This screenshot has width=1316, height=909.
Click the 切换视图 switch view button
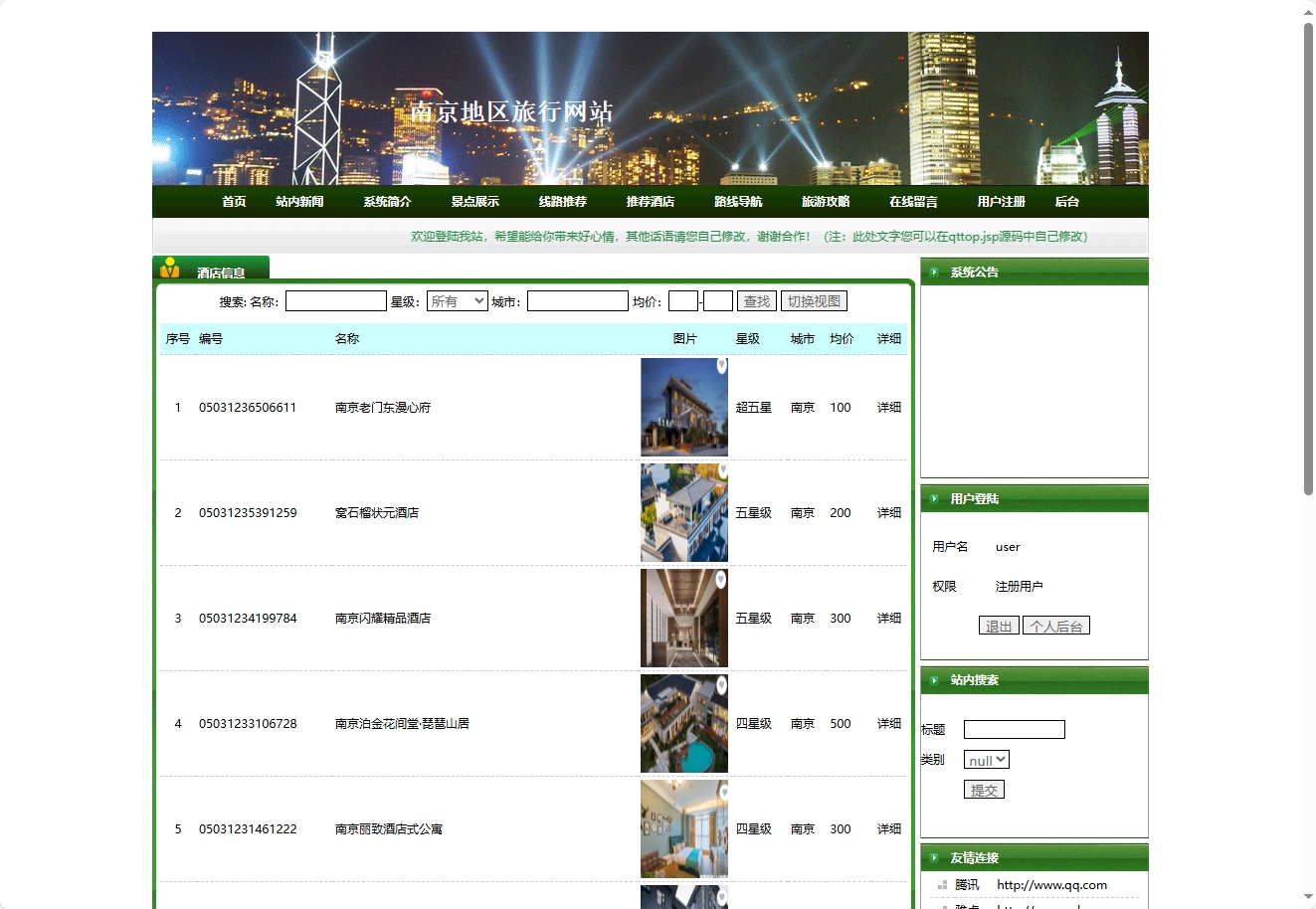pos(814,301)
